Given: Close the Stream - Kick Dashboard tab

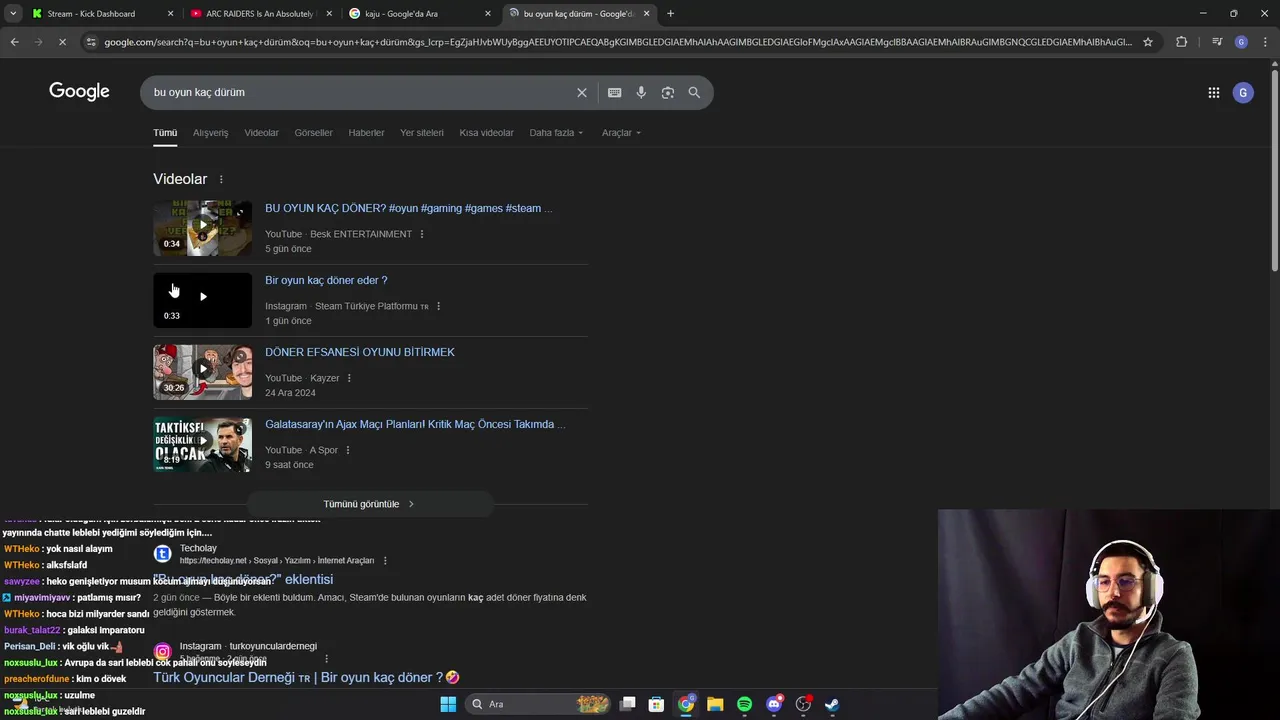Looking at the screenshot, I should [170, 14].
